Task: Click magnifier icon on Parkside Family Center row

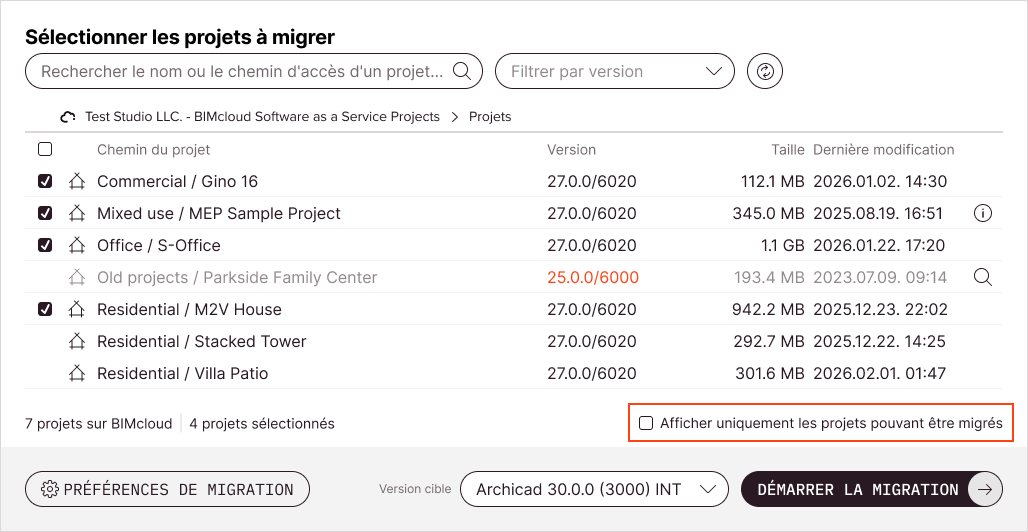Action: click(983, 277)
